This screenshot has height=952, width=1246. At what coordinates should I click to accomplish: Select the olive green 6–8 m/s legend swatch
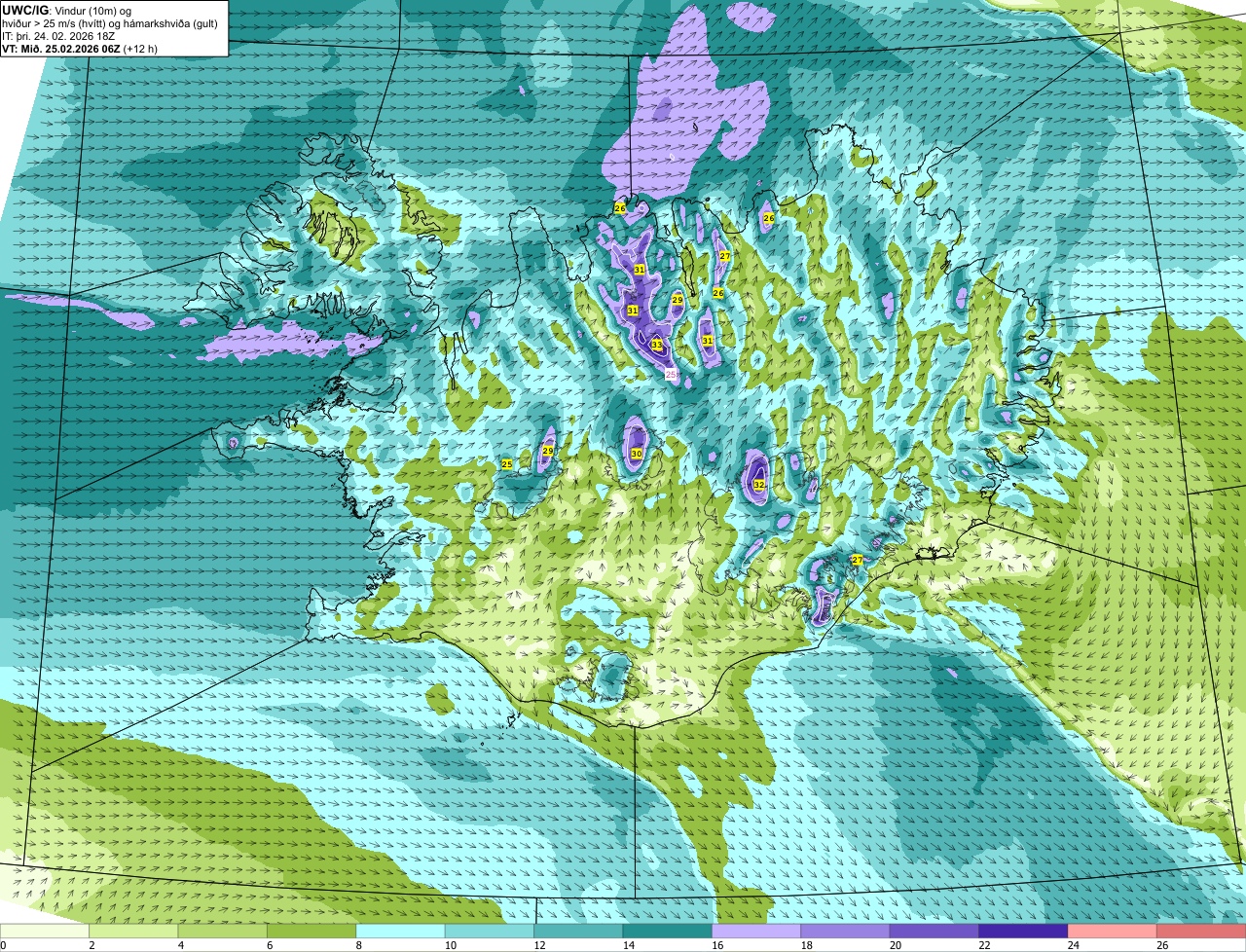(311, 931)
